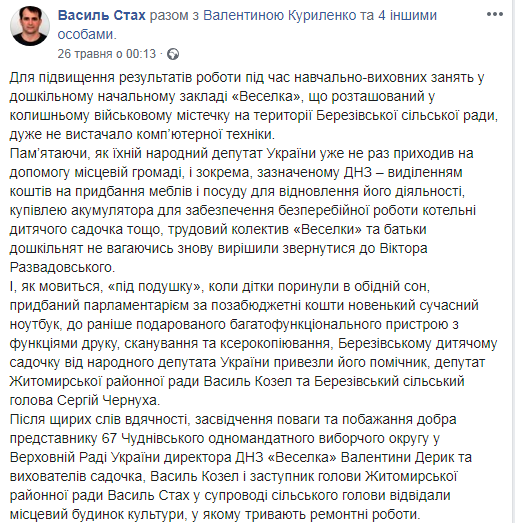Click the page scrollbar on the right edge
The height and width of the screenshot is (523, 515).
click(513, 262)
